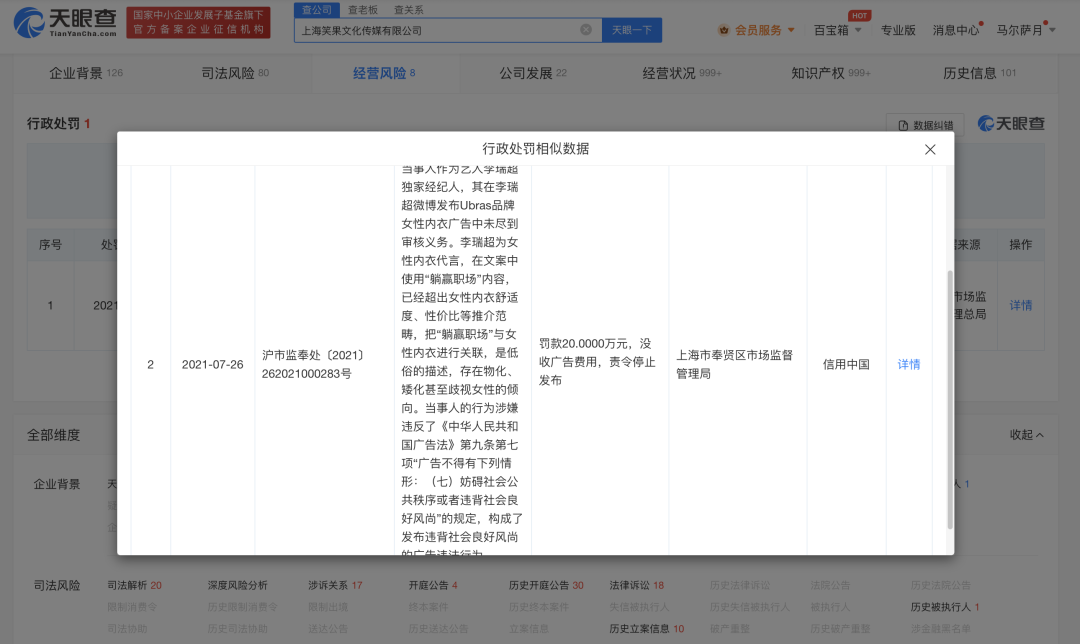Open 详情 link in background table row 1

click(x=1020, y=305)
